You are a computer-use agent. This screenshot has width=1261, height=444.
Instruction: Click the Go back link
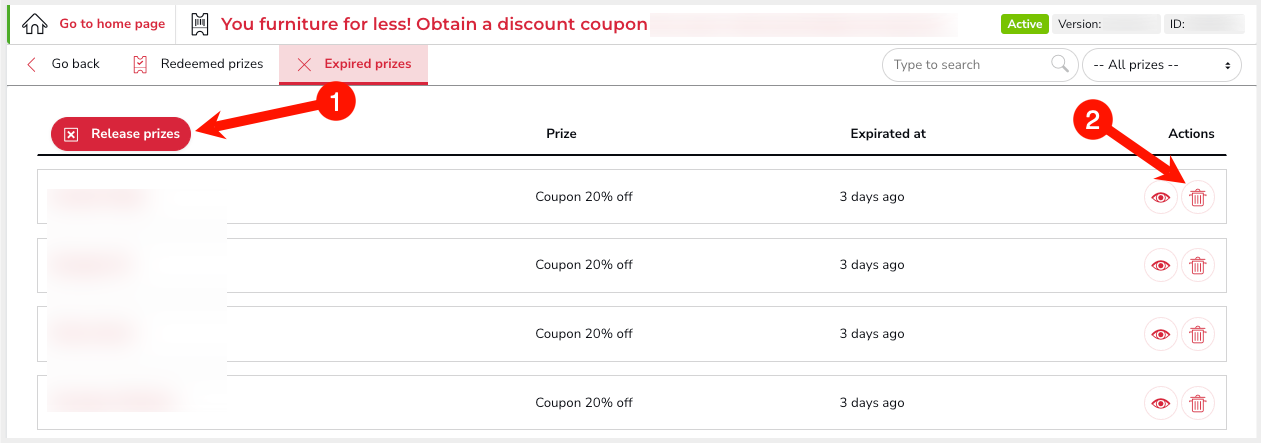point(63,64)
